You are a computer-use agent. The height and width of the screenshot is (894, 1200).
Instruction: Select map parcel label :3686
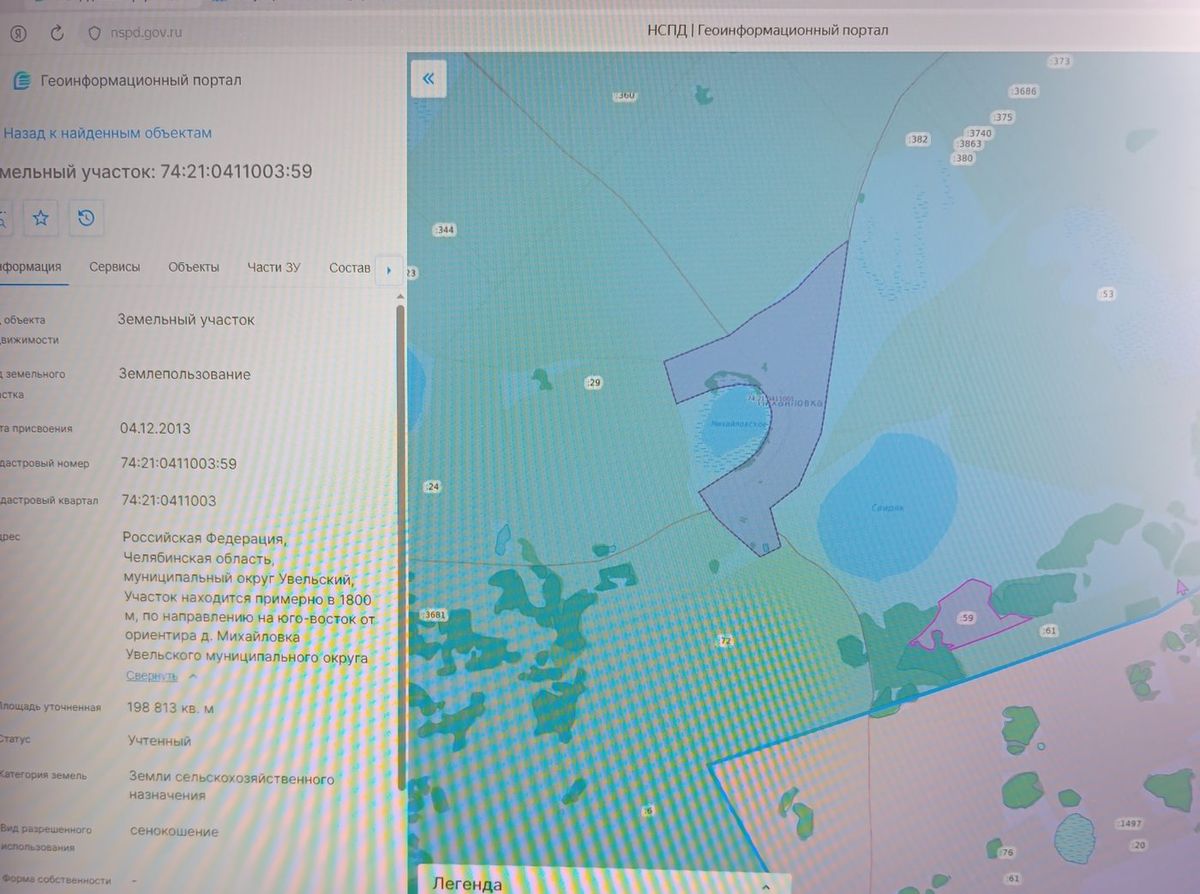coord(1025,91)
